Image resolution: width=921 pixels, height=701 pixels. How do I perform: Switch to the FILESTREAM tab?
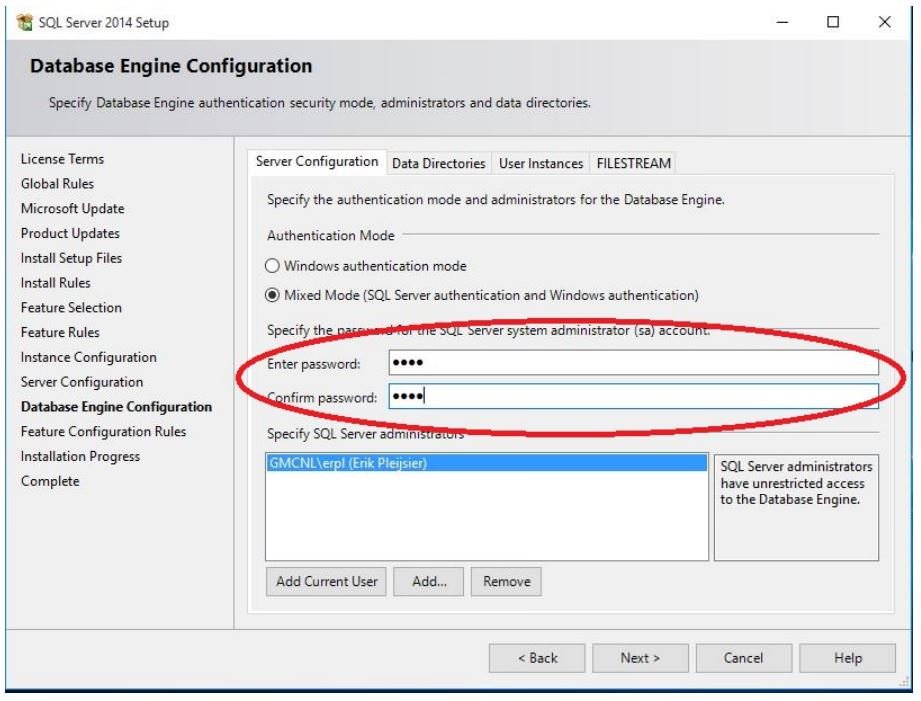pos(633,163)
